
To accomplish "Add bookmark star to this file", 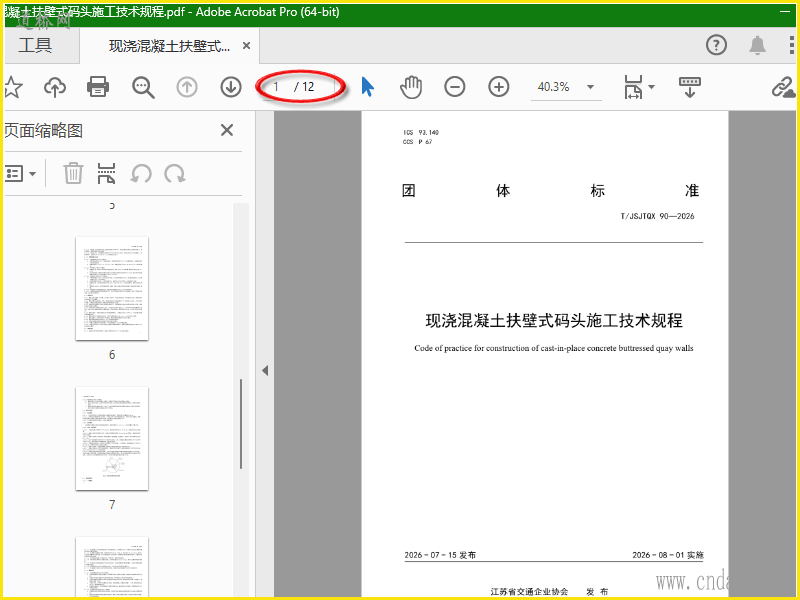I will 13,87.
